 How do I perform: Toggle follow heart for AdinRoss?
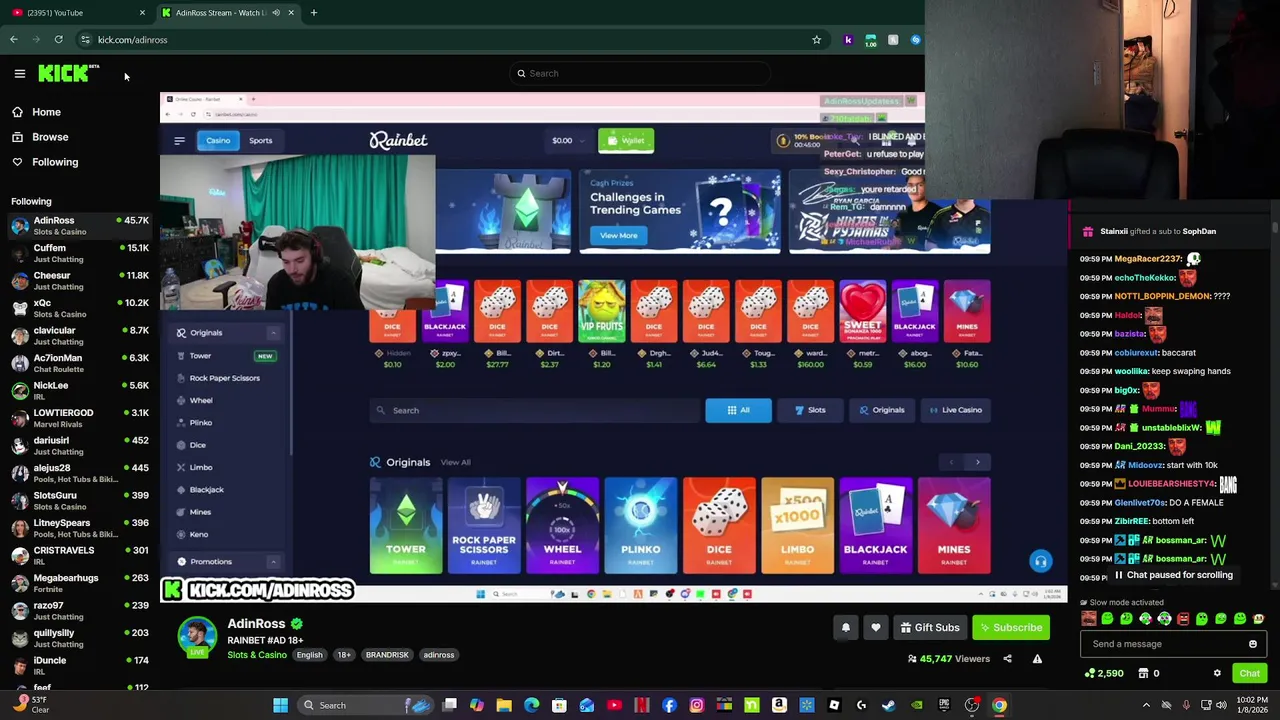click(x=876, y=628)
